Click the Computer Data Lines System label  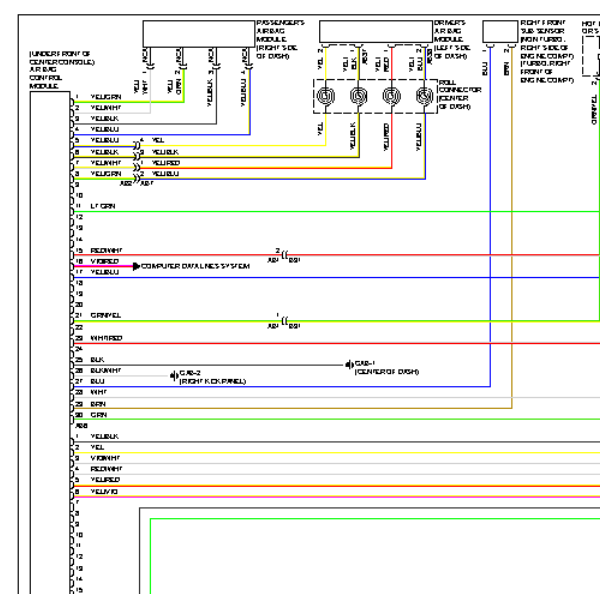click(x=195, y=266)
